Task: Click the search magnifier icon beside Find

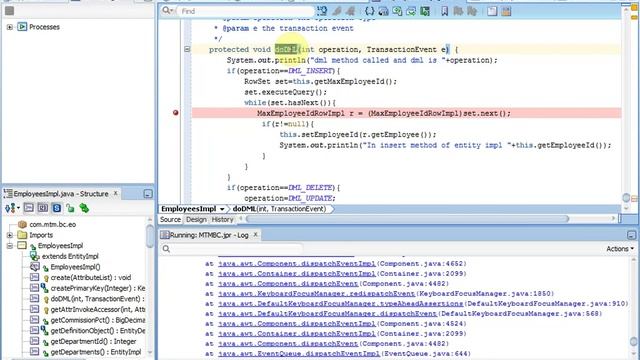Action: pos(166,11)
